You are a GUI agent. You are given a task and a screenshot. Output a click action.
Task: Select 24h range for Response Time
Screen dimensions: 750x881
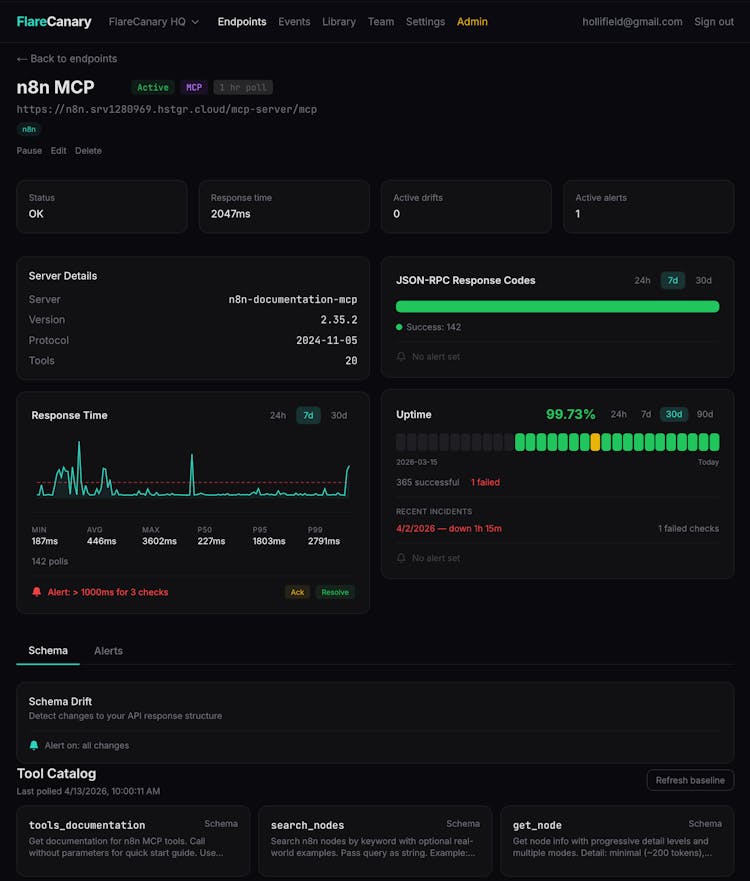pos(278,415)
